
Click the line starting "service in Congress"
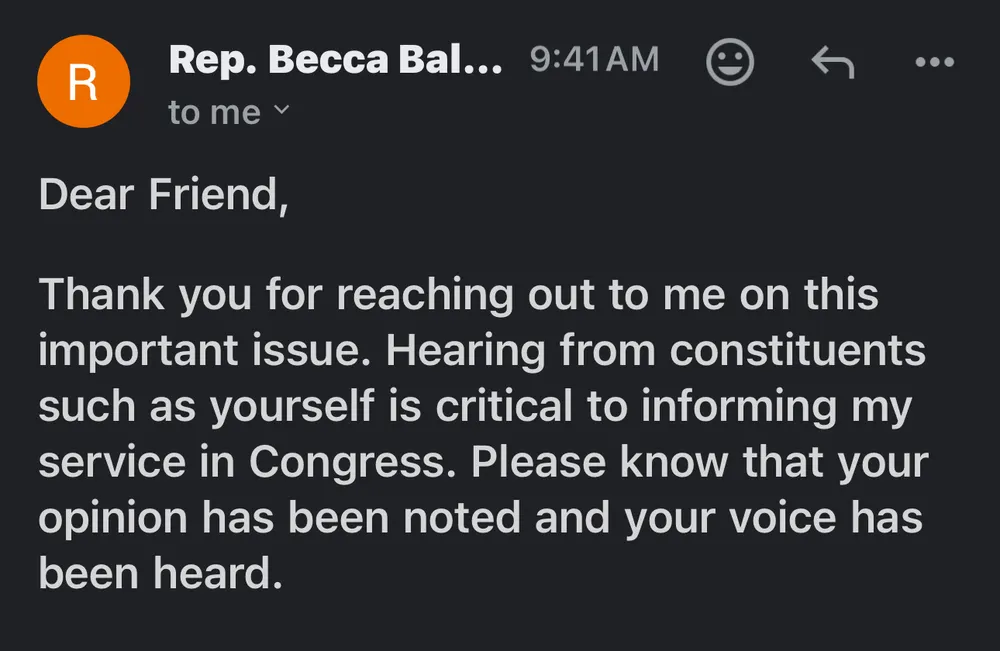[483, 463]
